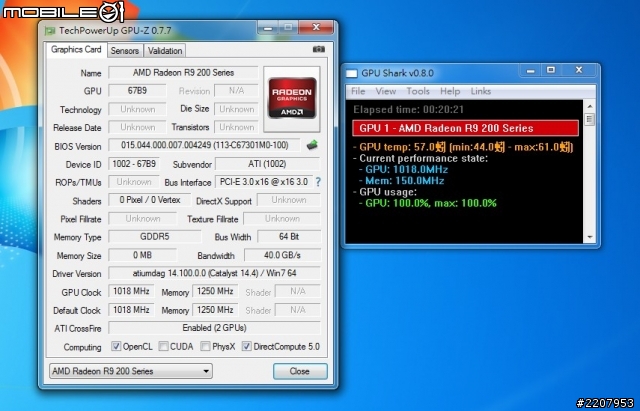Viewport: 640px width, 411px height.
Task: Minimize the GPU-Z window
Action: 268,28
